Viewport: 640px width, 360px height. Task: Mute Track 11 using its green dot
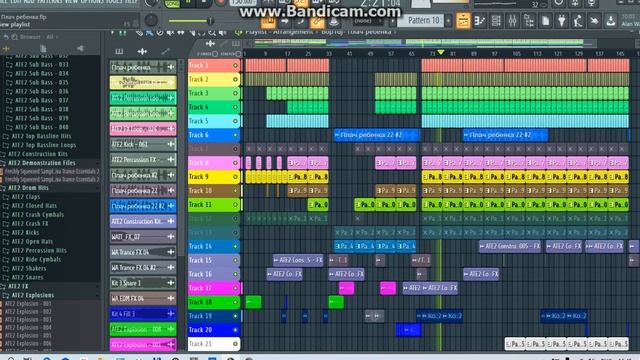click(235, 204)
